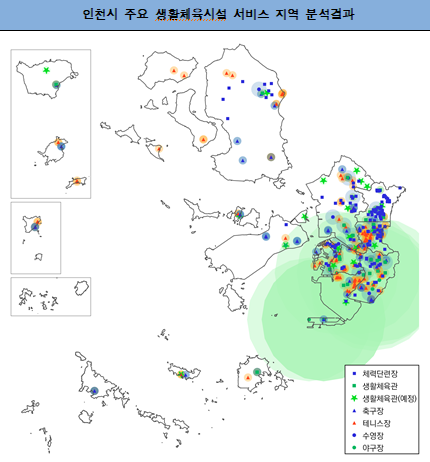This screenshot has width=430, height=462.
Task: Click the 수영장 legend label text
Action: [x=373, y=435]
